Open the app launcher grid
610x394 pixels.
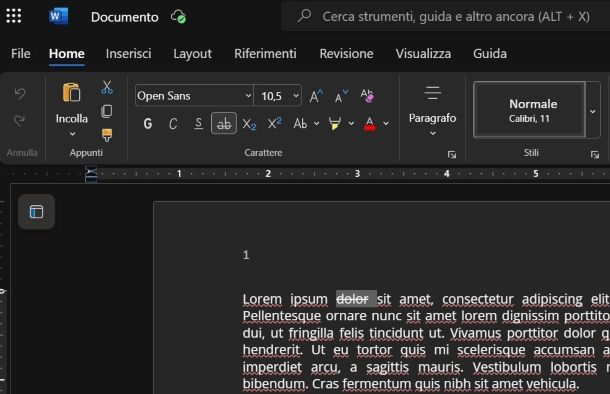pos(14,16)
